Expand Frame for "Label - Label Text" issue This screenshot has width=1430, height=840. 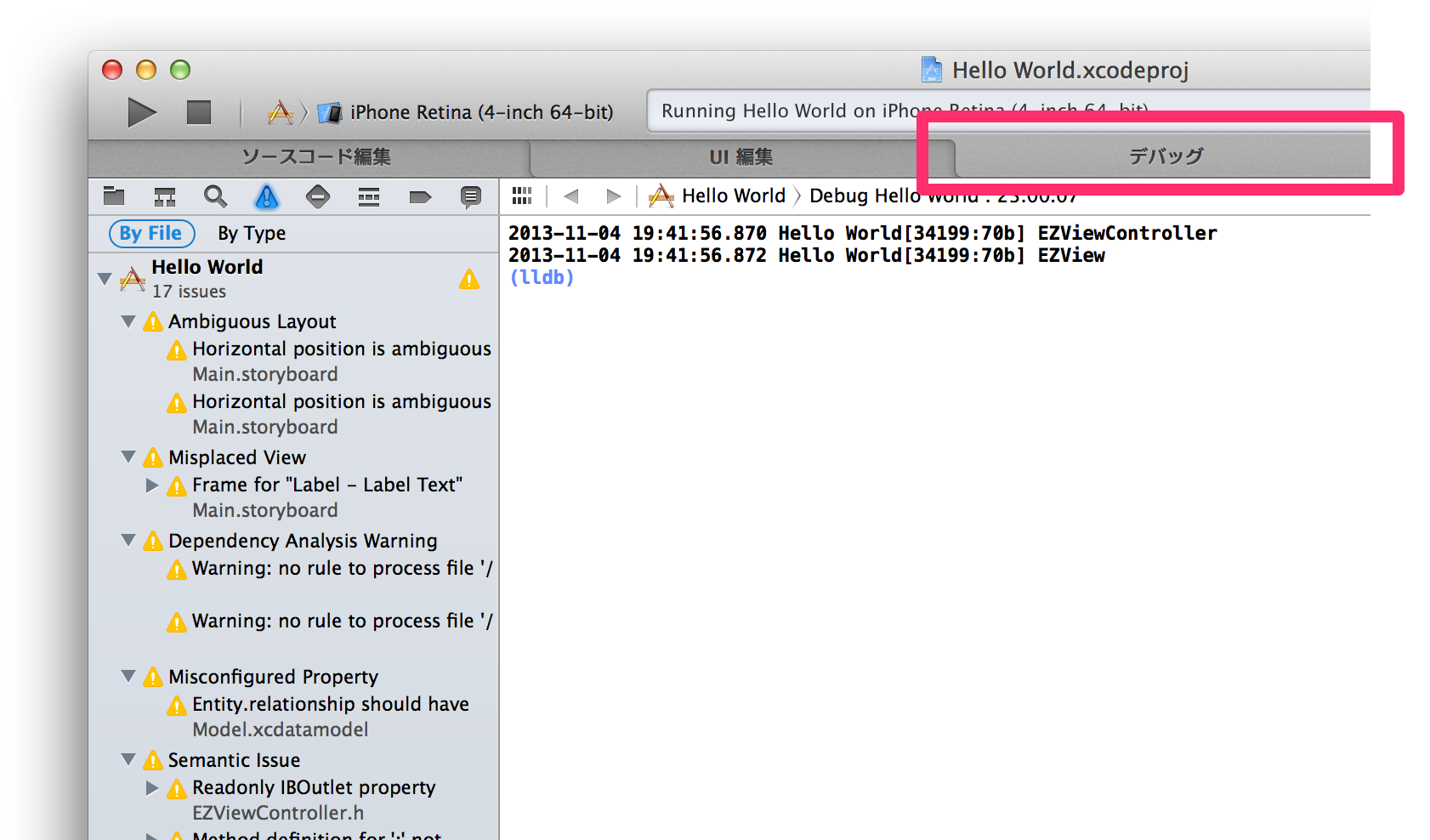point(152,485)
